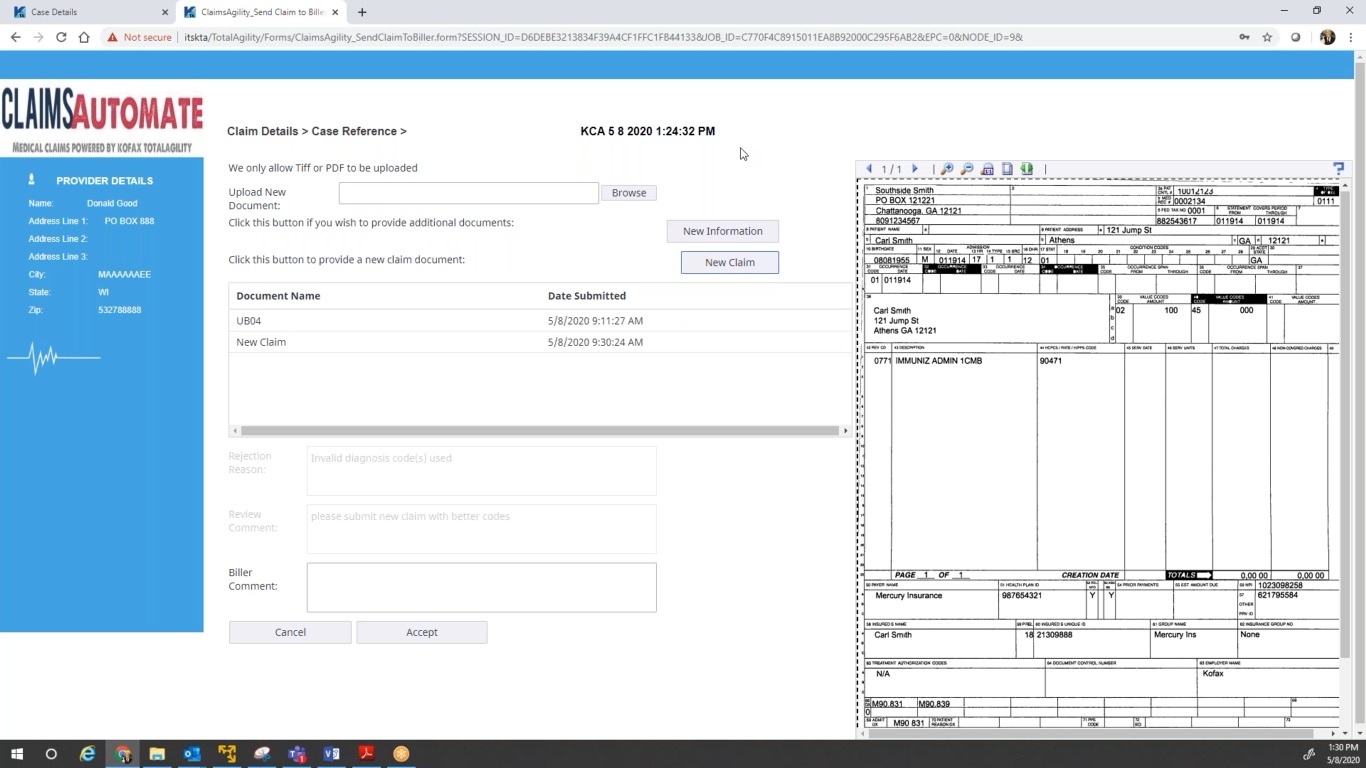Image resolution: width=1366 pixels, height=768 pixels.
Task: Bookmark this page with the star icon
Action: tap(1267, 37)
